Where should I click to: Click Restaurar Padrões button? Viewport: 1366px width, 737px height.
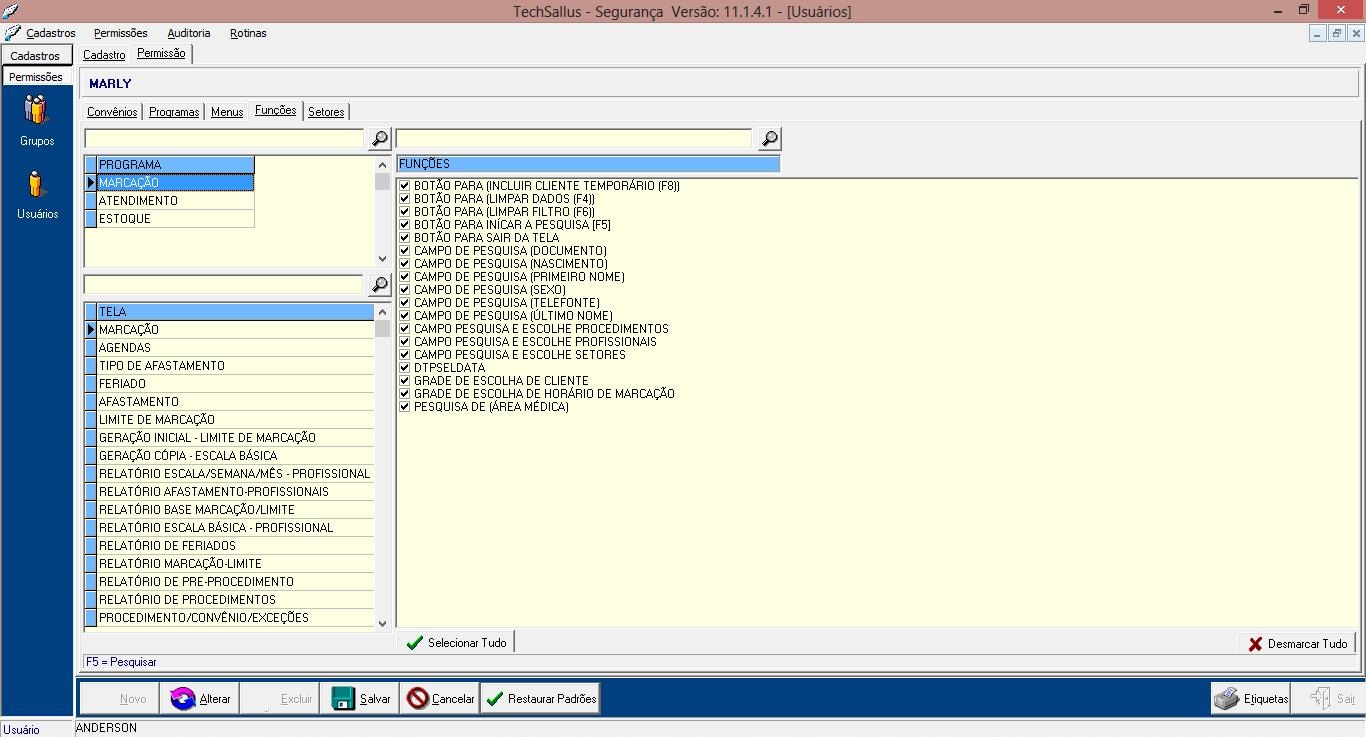(540, 699)
